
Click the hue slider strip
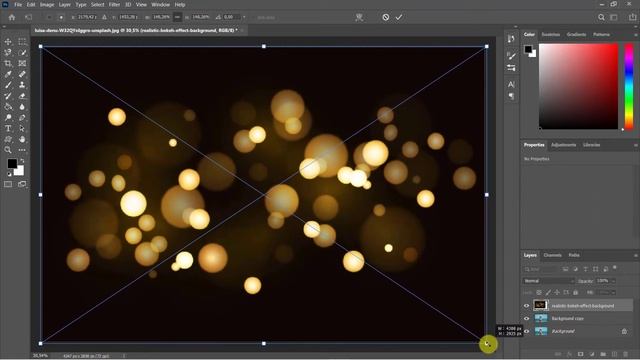629,86
